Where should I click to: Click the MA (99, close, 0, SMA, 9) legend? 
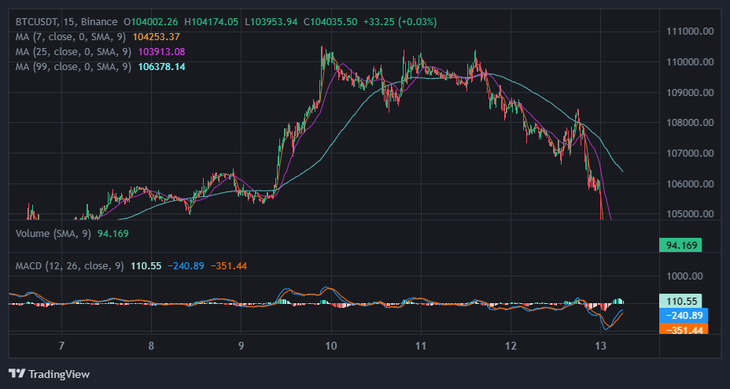pyautogui.click(x=74, y=67)
